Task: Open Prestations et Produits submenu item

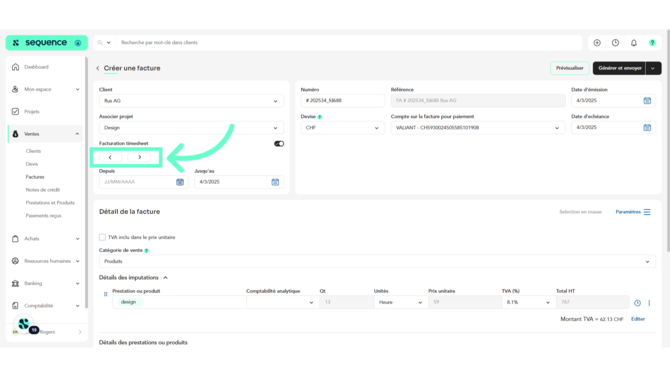Action: click(x=50, y=203)
